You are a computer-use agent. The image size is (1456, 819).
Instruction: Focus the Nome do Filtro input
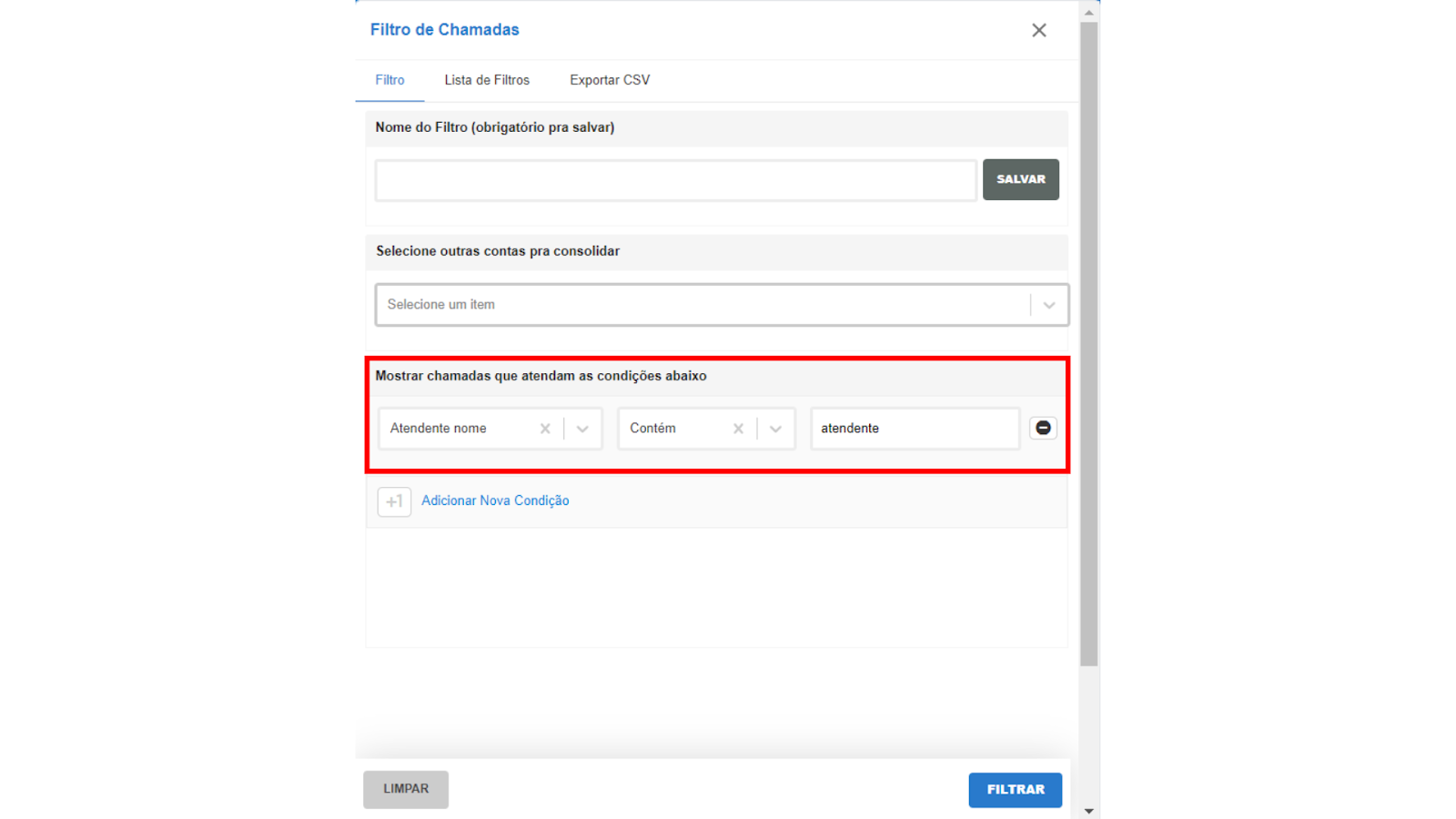pyautogui.click(x=676, y=180)
